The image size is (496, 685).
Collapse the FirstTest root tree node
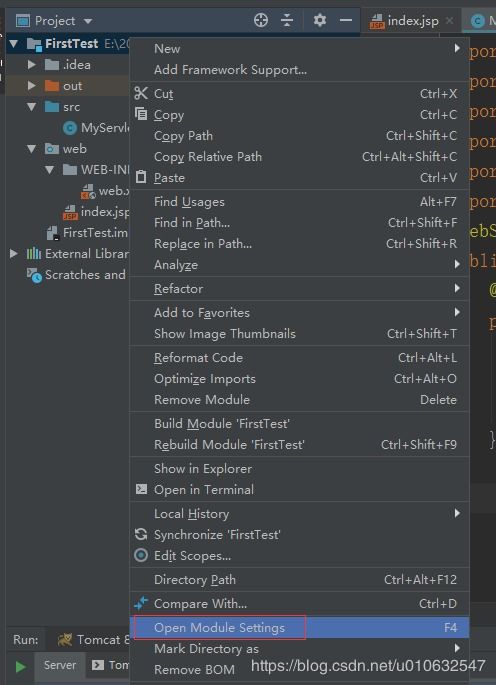[x=14, y=44]
